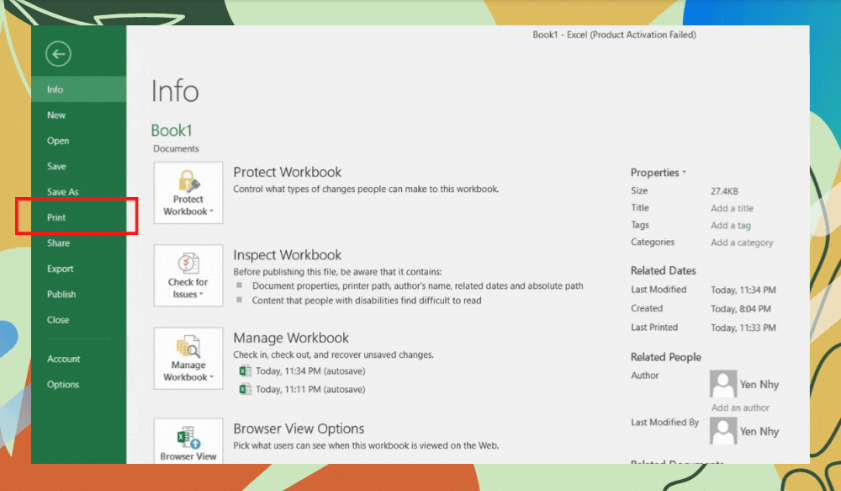Go to the Export menu item
This screenshot has width=841, height=491.
(60, 269)
